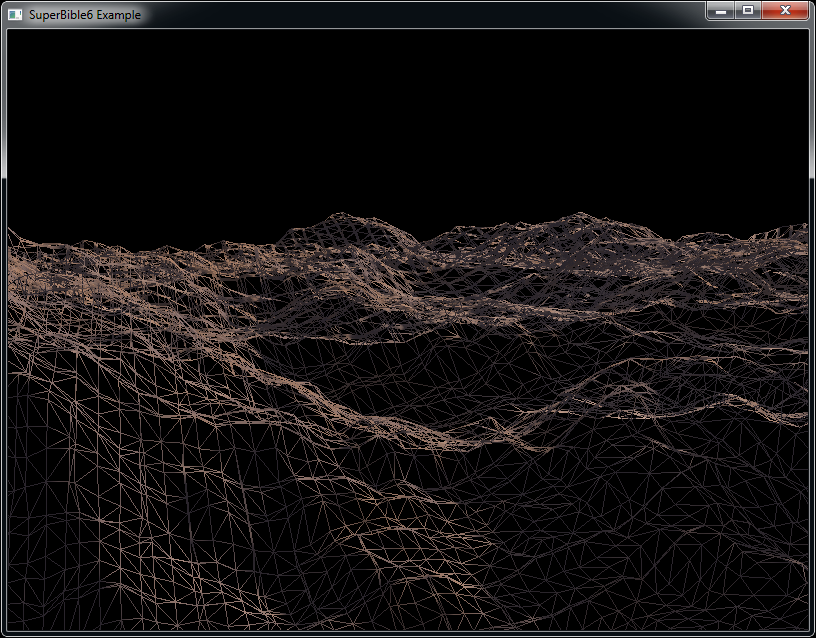Screen dimensions: 816x638
Task: Click the window's bottom-right resize corner
Action: [812, 634]
